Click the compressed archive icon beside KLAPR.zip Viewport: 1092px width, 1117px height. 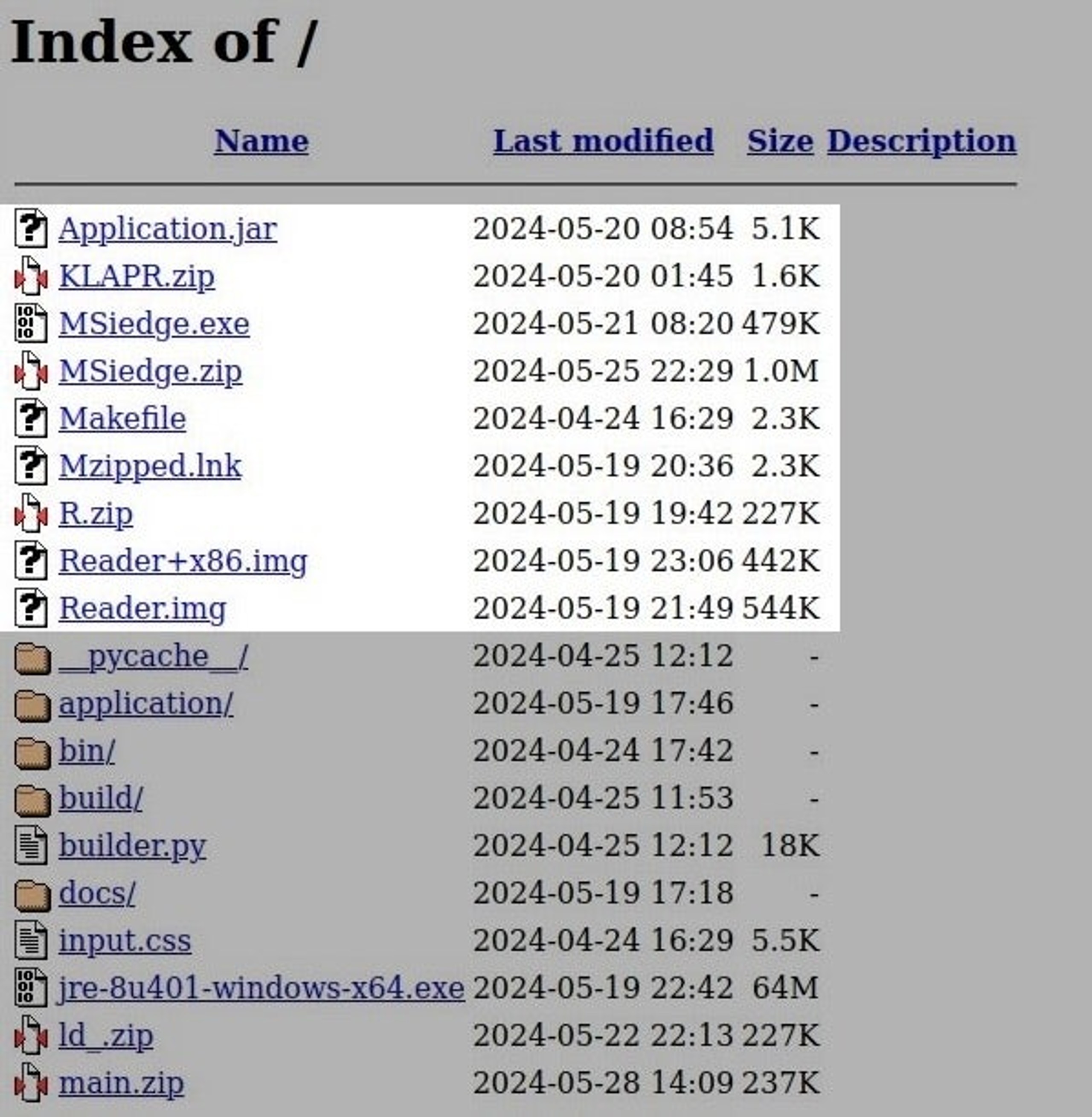pyautogui.click(x=31, y=276)
